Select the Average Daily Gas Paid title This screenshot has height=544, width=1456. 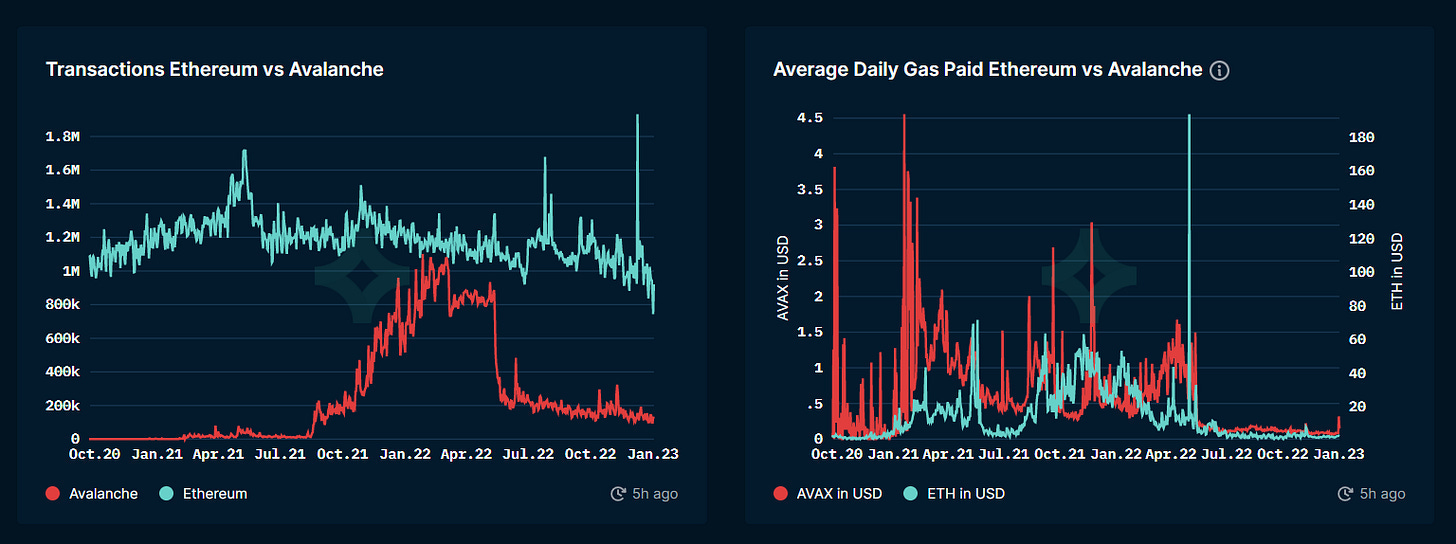tap(988, 70)
